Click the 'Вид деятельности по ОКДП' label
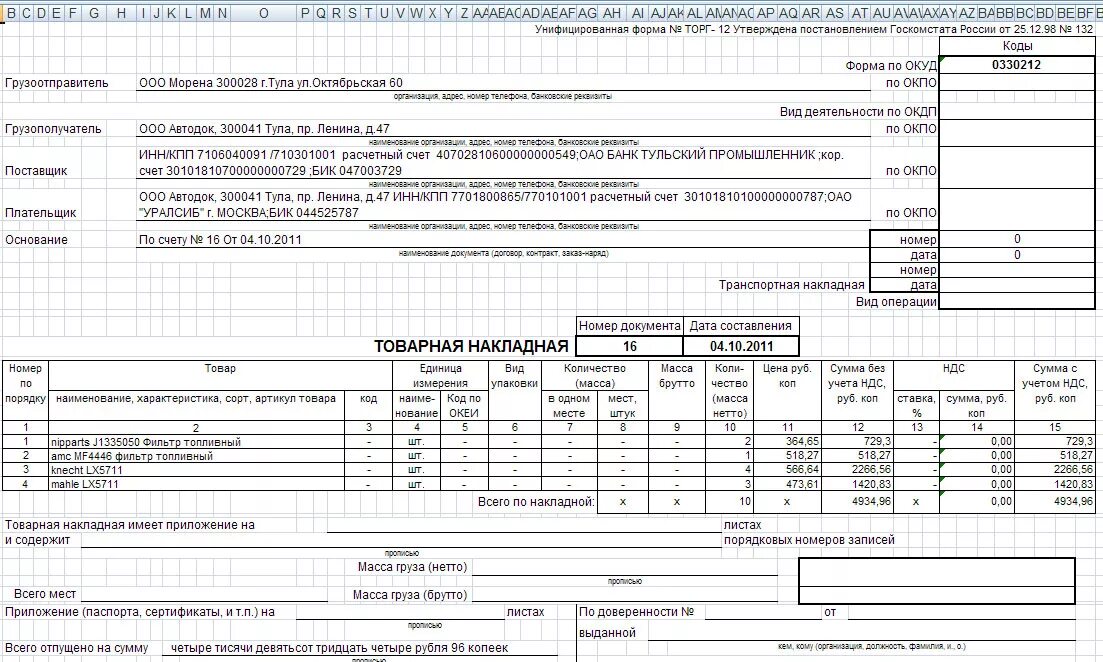 point(858,112)
